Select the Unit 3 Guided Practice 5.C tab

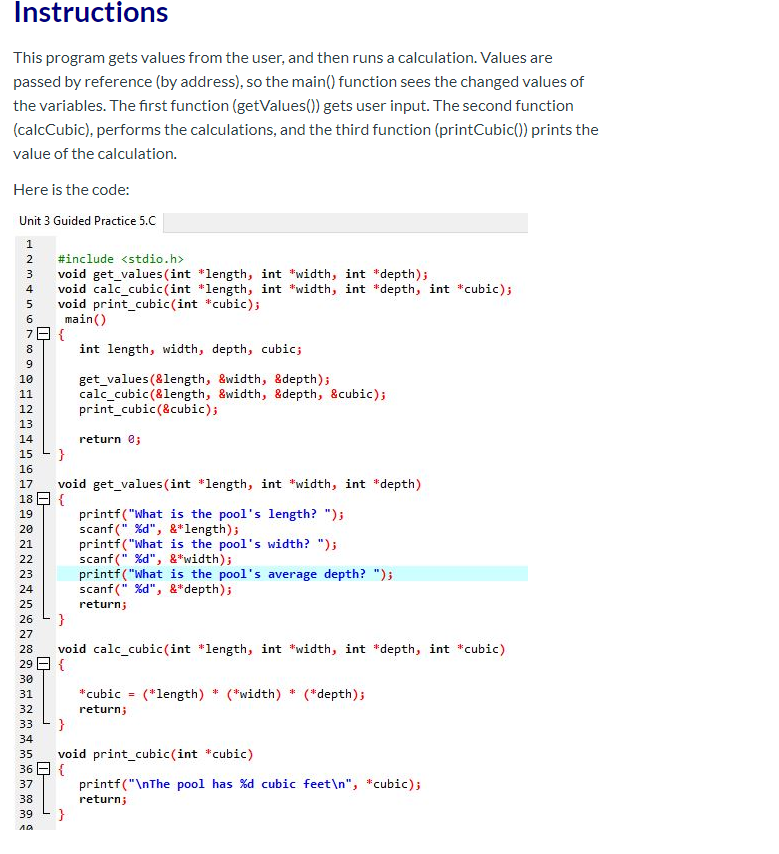[87, 221]
